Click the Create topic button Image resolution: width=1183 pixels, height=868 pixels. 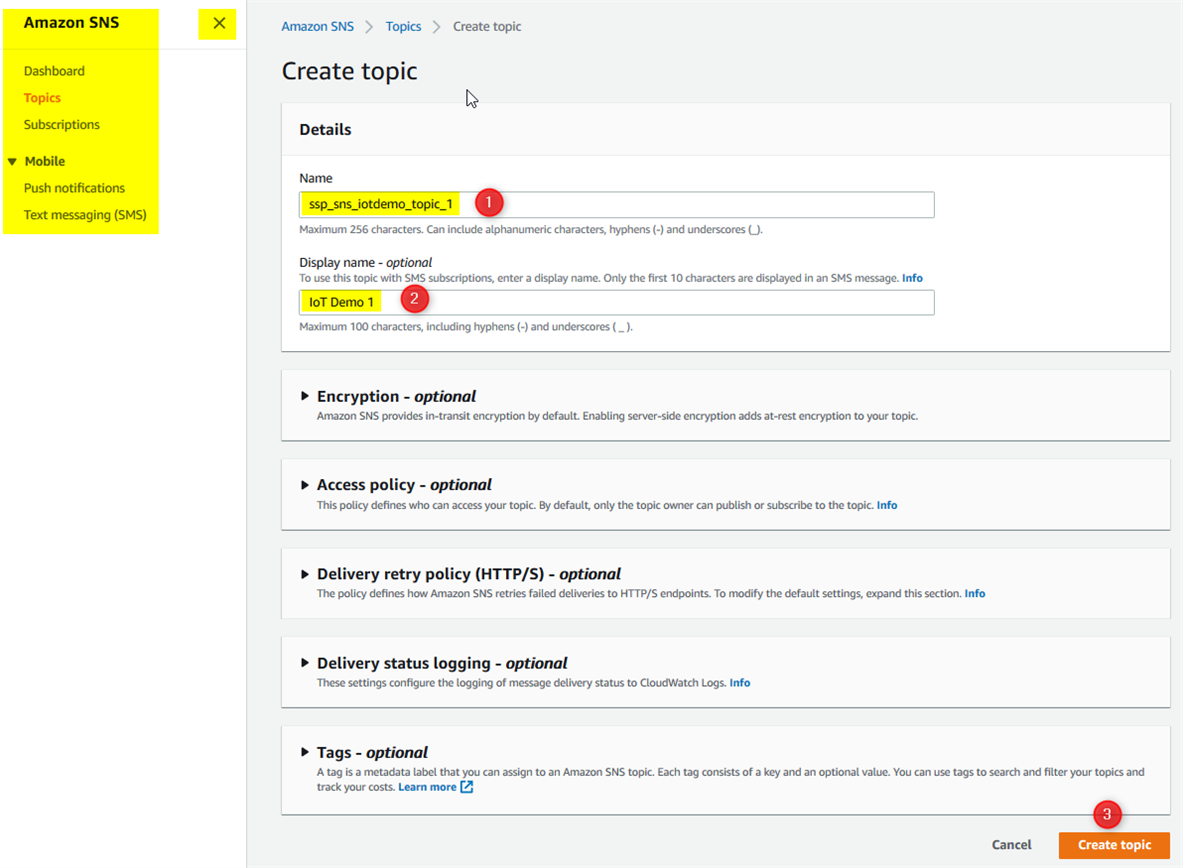[1114, 845]
